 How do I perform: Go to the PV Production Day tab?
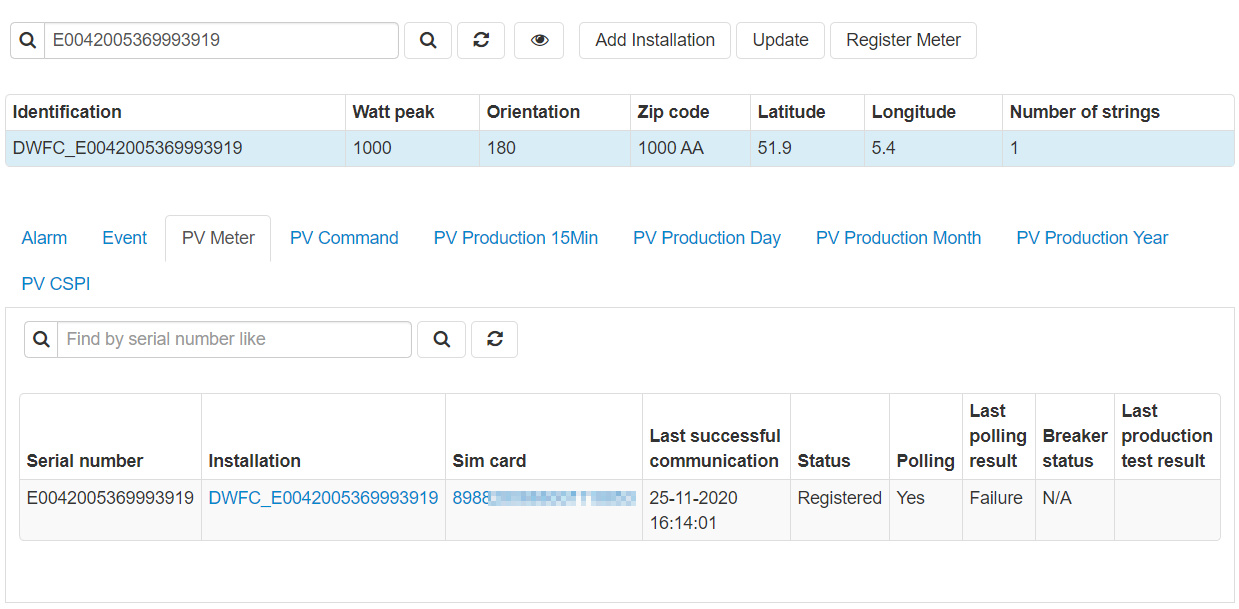pyautogui.click(x=707, y=238)
